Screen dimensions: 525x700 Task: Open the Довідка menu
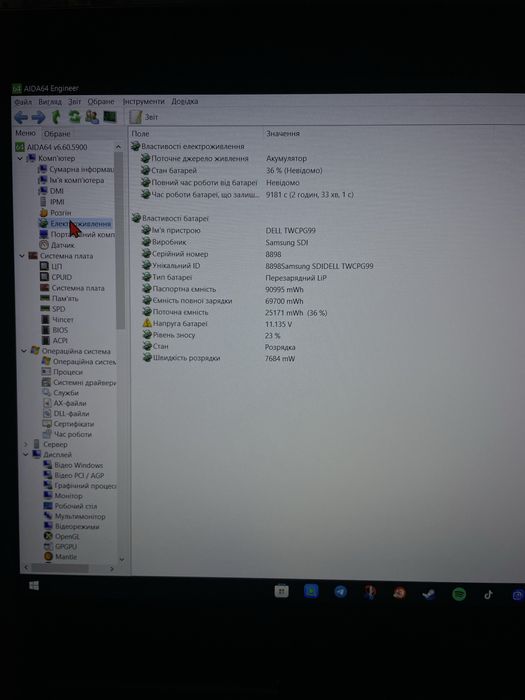(x=184, y=102)
